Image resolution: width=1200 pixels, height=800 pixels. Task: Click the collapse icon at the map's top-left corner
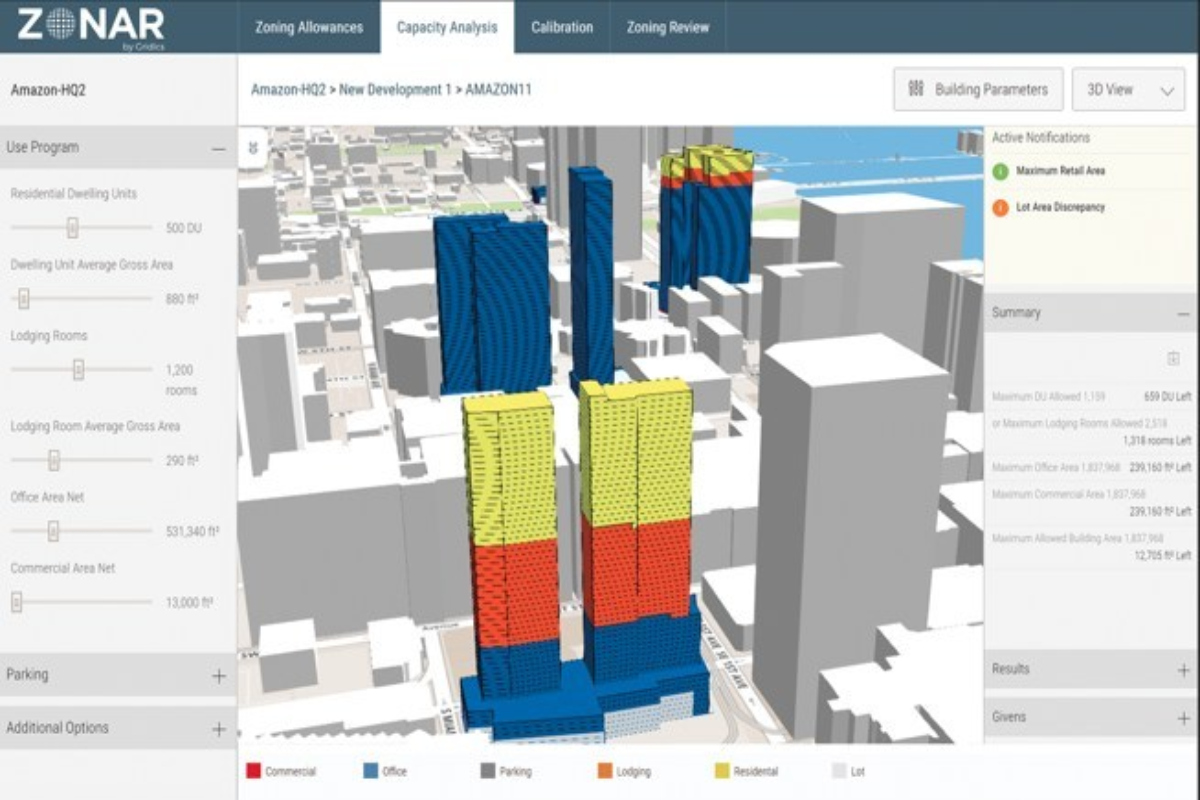tap(252, 147)
